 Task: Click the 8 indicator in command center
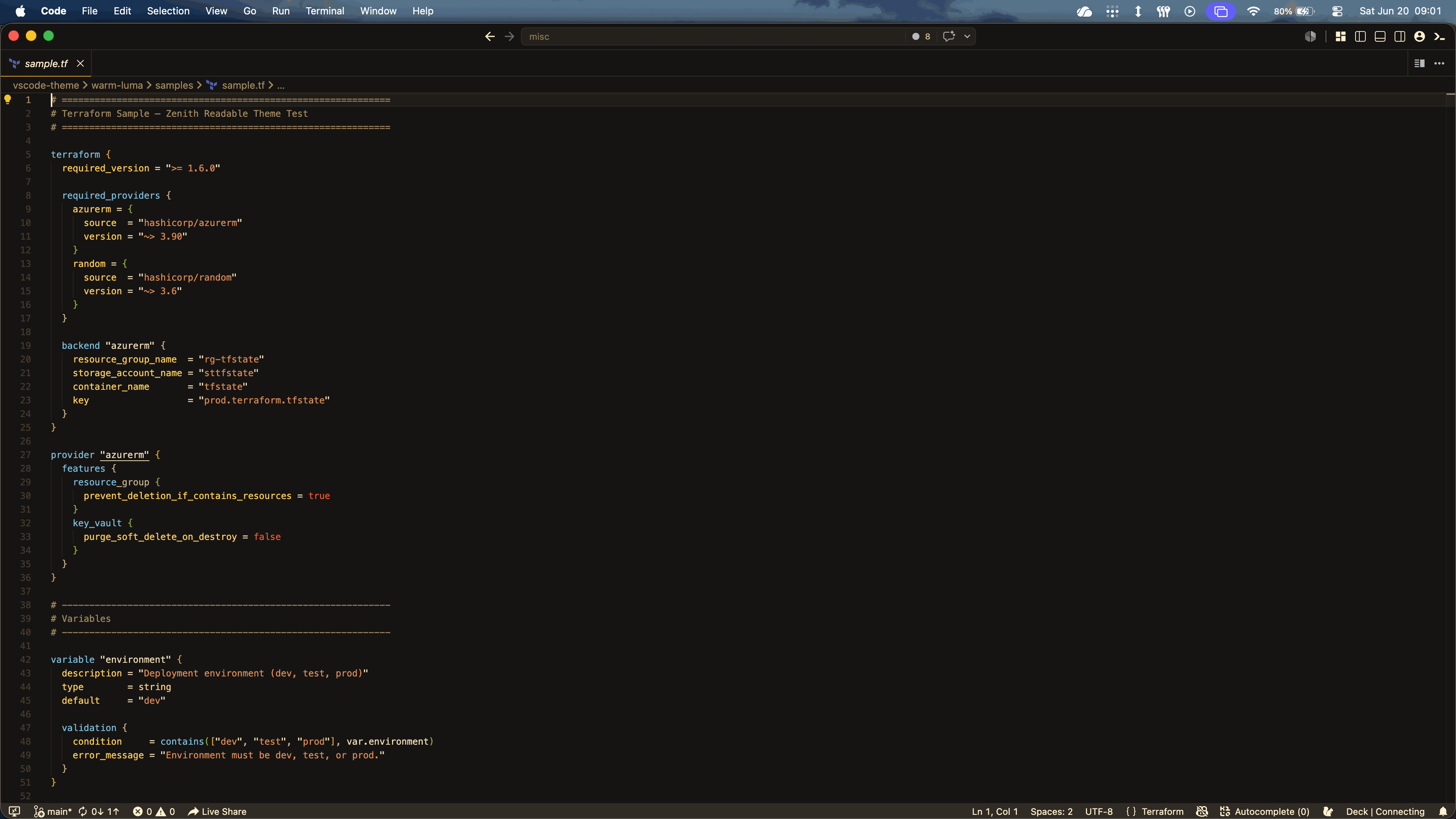(921, 36)
